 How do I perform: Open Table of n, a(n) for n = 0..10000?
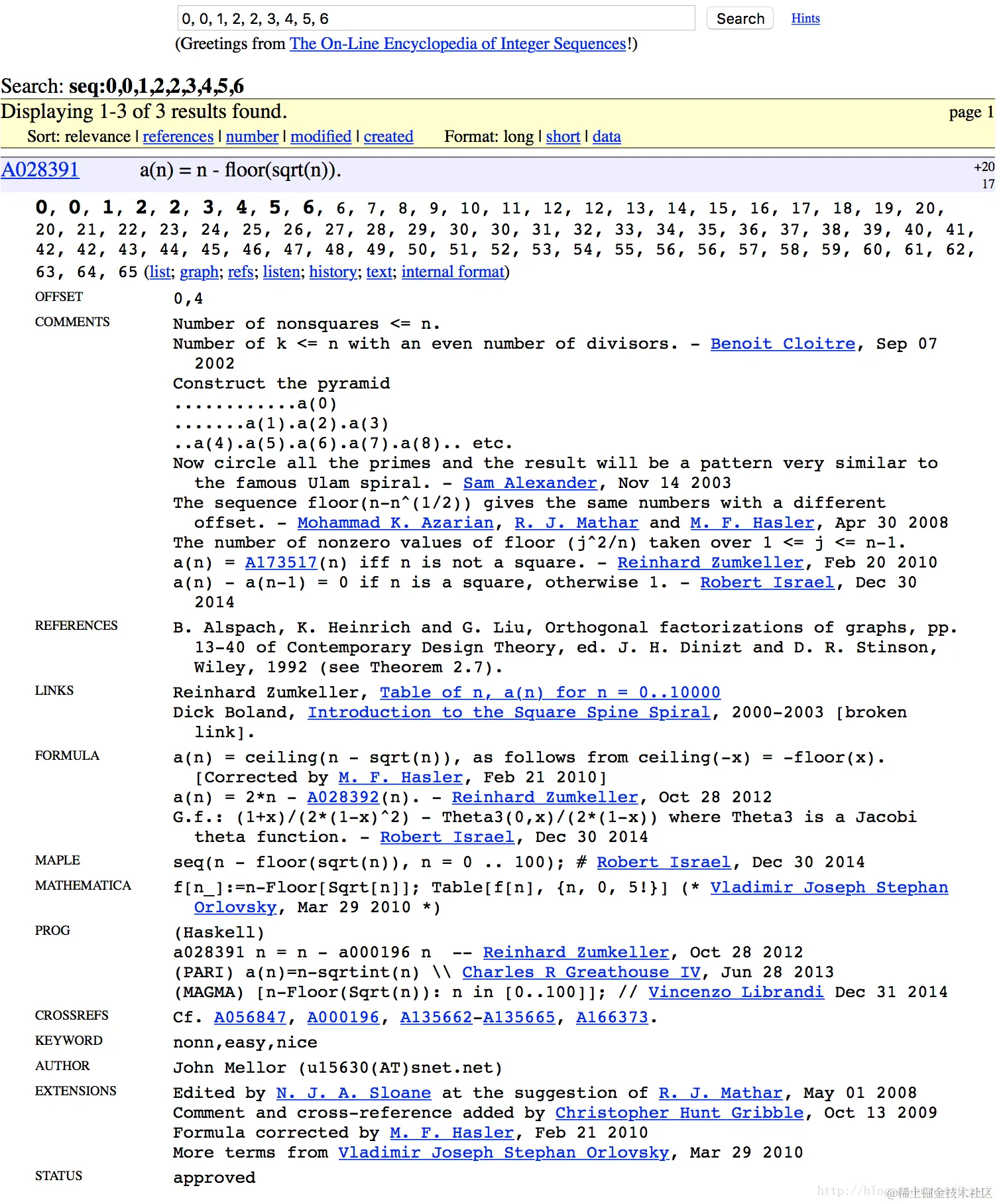(550, 693)
